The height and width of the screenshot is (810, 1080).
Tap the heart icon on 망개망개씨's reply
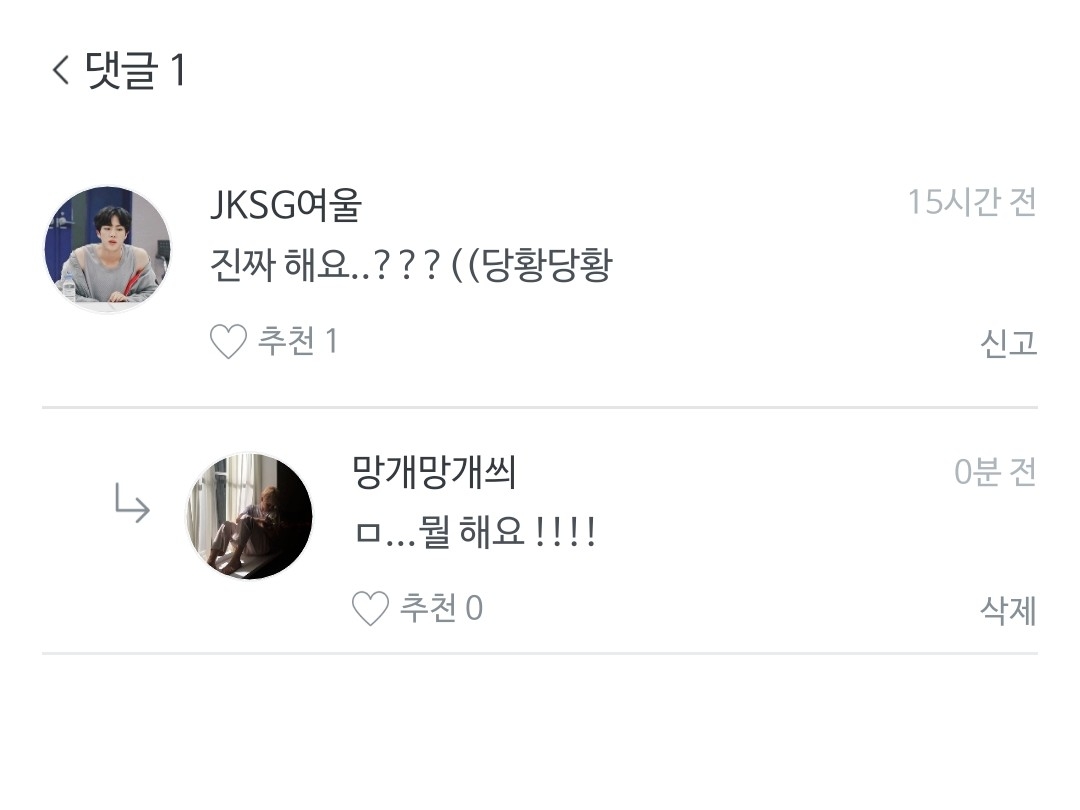371,608
